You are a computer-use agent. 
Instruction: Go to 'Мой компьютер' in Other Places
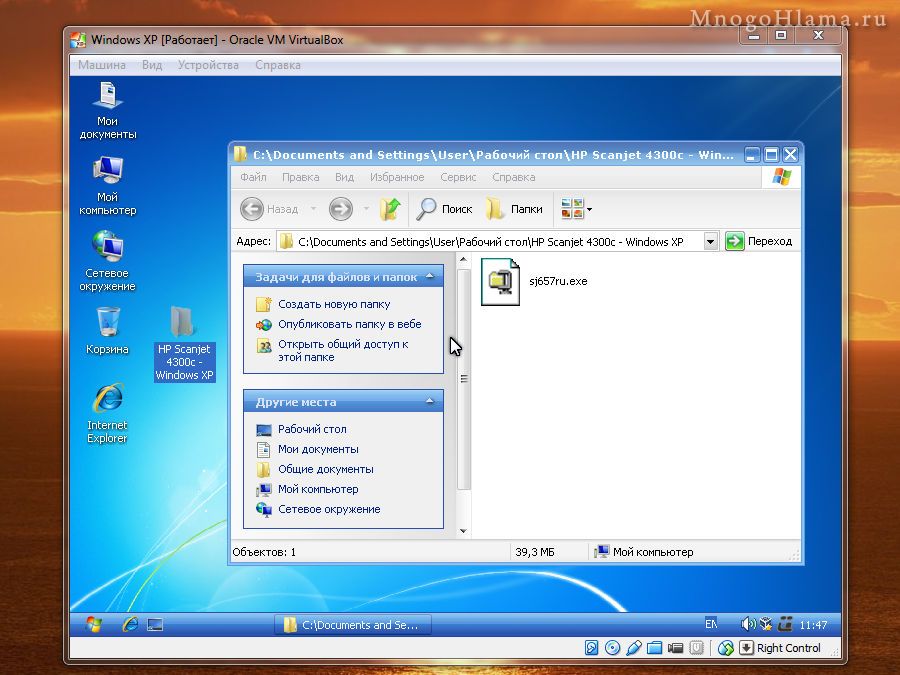(318, 490)
